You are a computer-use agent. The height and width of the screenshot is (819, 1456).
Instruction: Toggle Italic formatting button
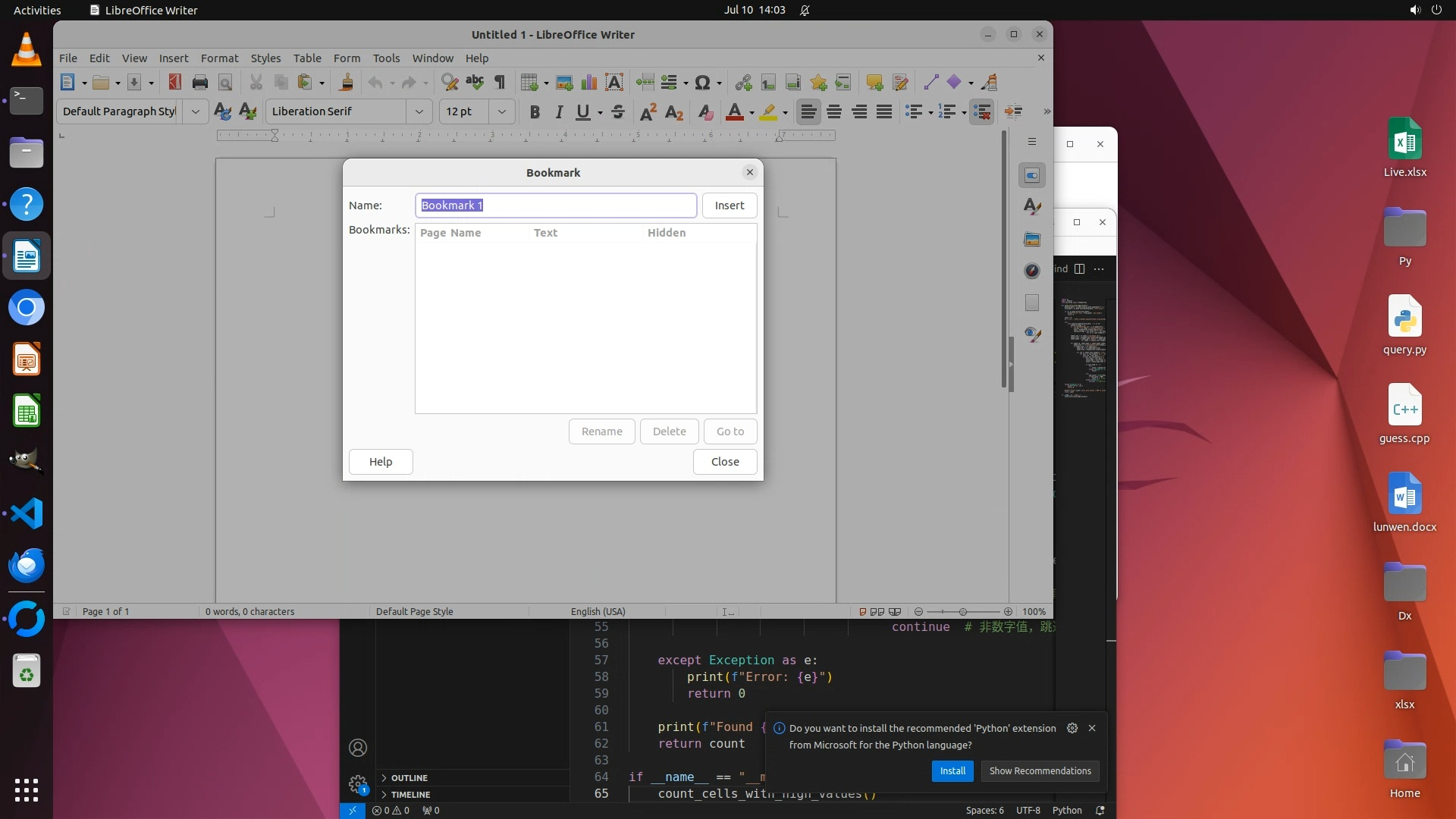click(x=559, y=112)
